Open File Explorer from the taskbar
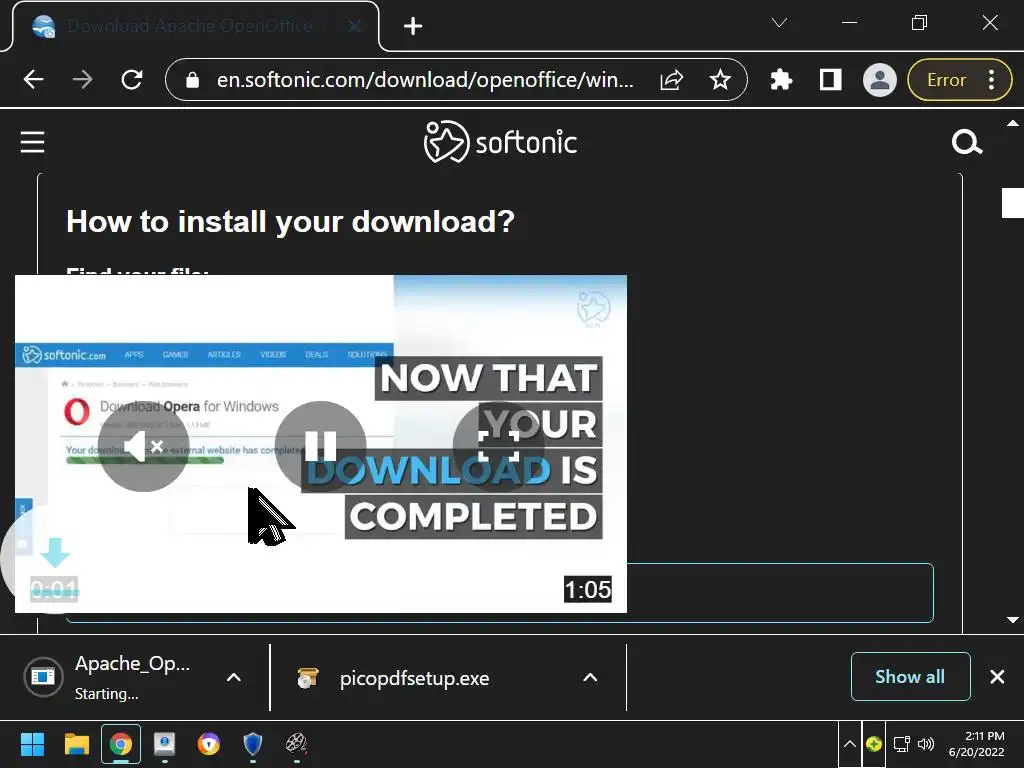 76,744
